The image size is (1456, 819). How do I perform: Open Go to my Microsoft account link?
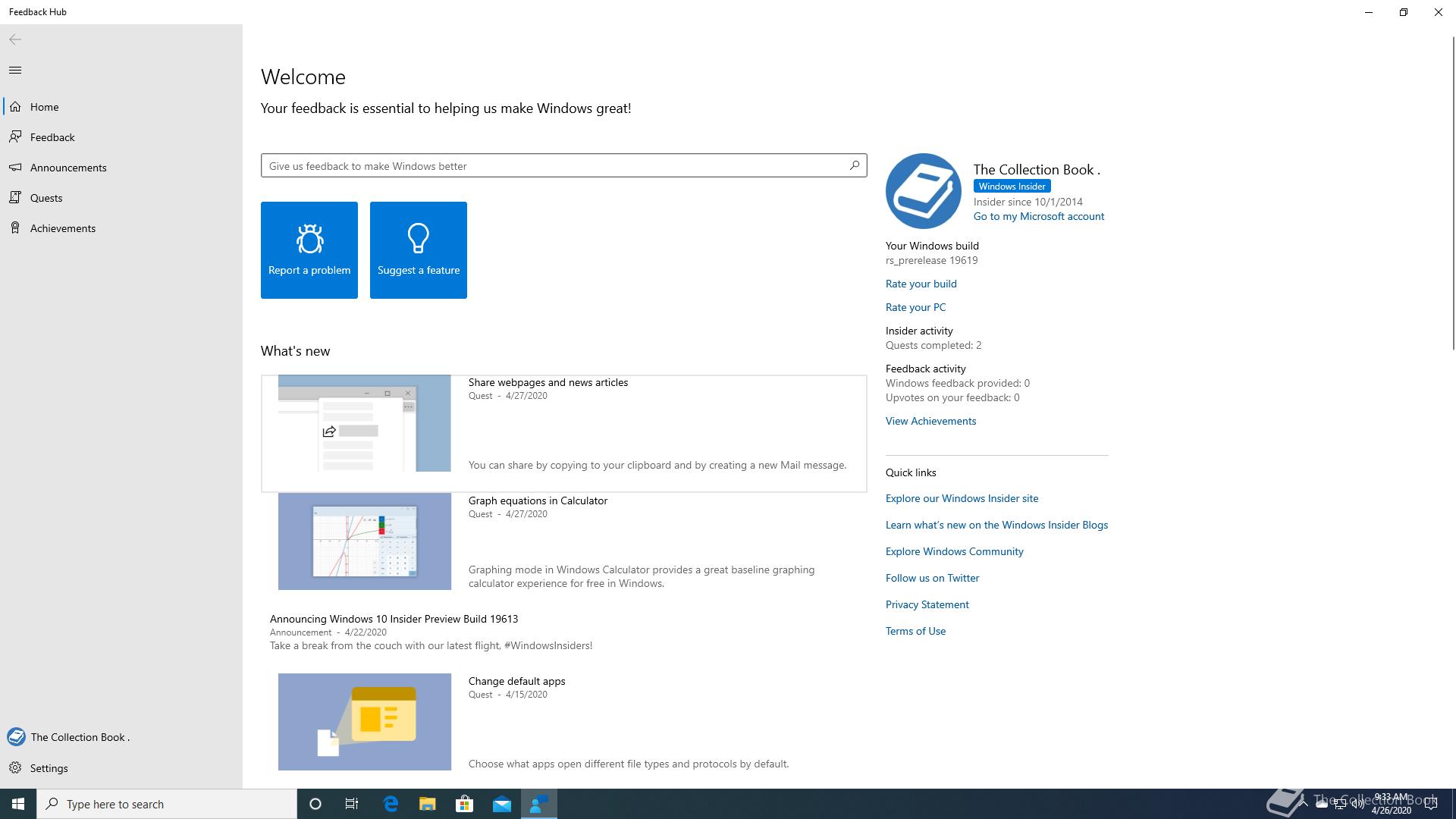tap(1038, 216)
